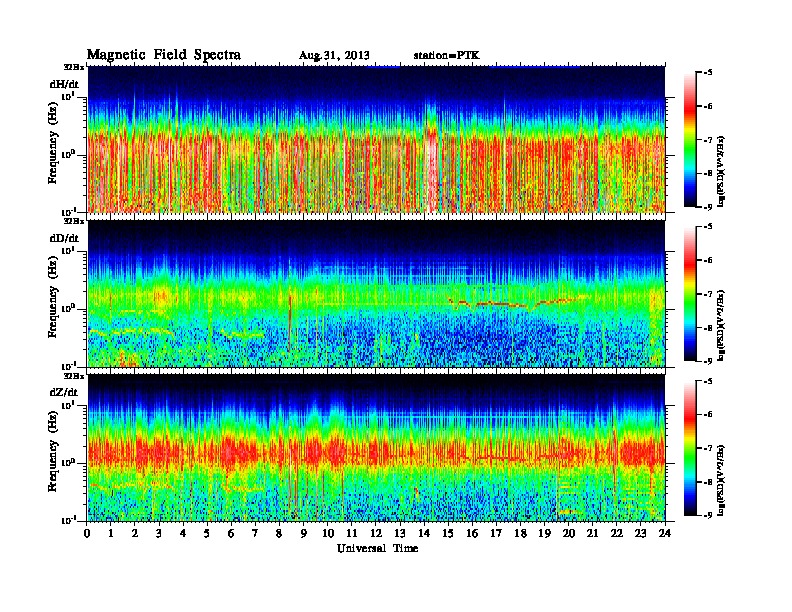Click the dD/dt panel label
This screenshot has height=612, width=792.
tap(64, 238)
